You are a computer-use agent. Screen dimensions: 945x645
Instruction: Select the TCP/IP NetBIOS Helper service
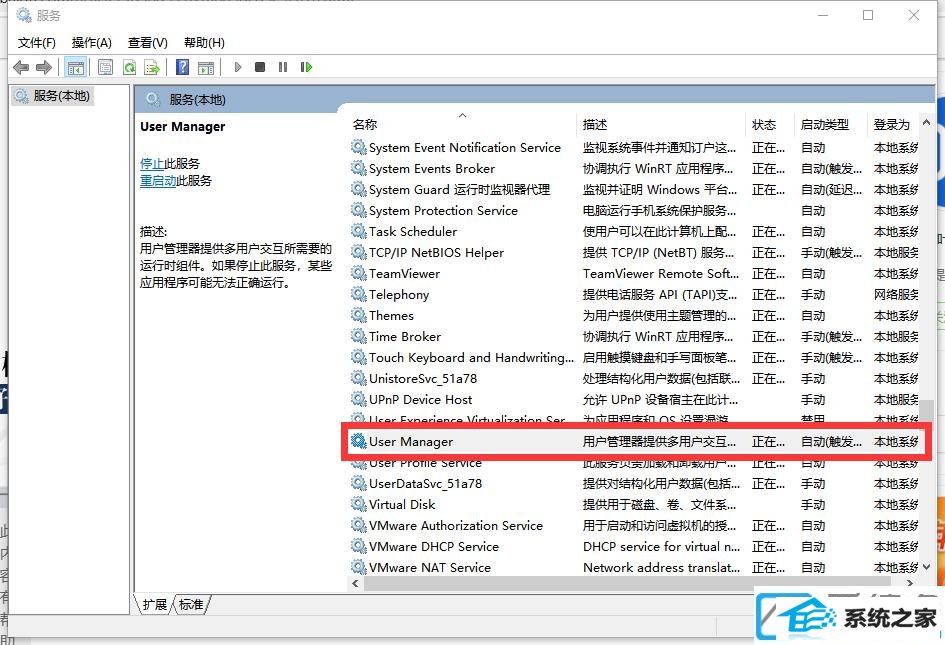point(634,253)
